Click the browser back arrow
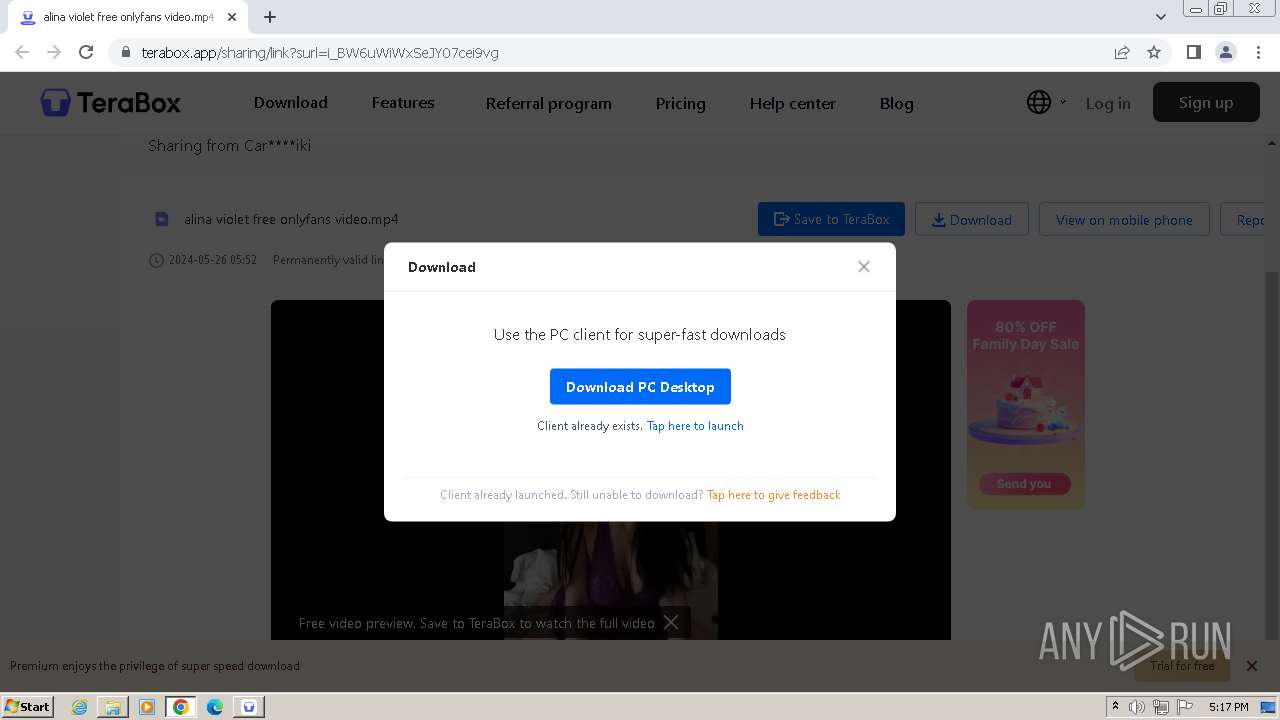 point(22,52)
